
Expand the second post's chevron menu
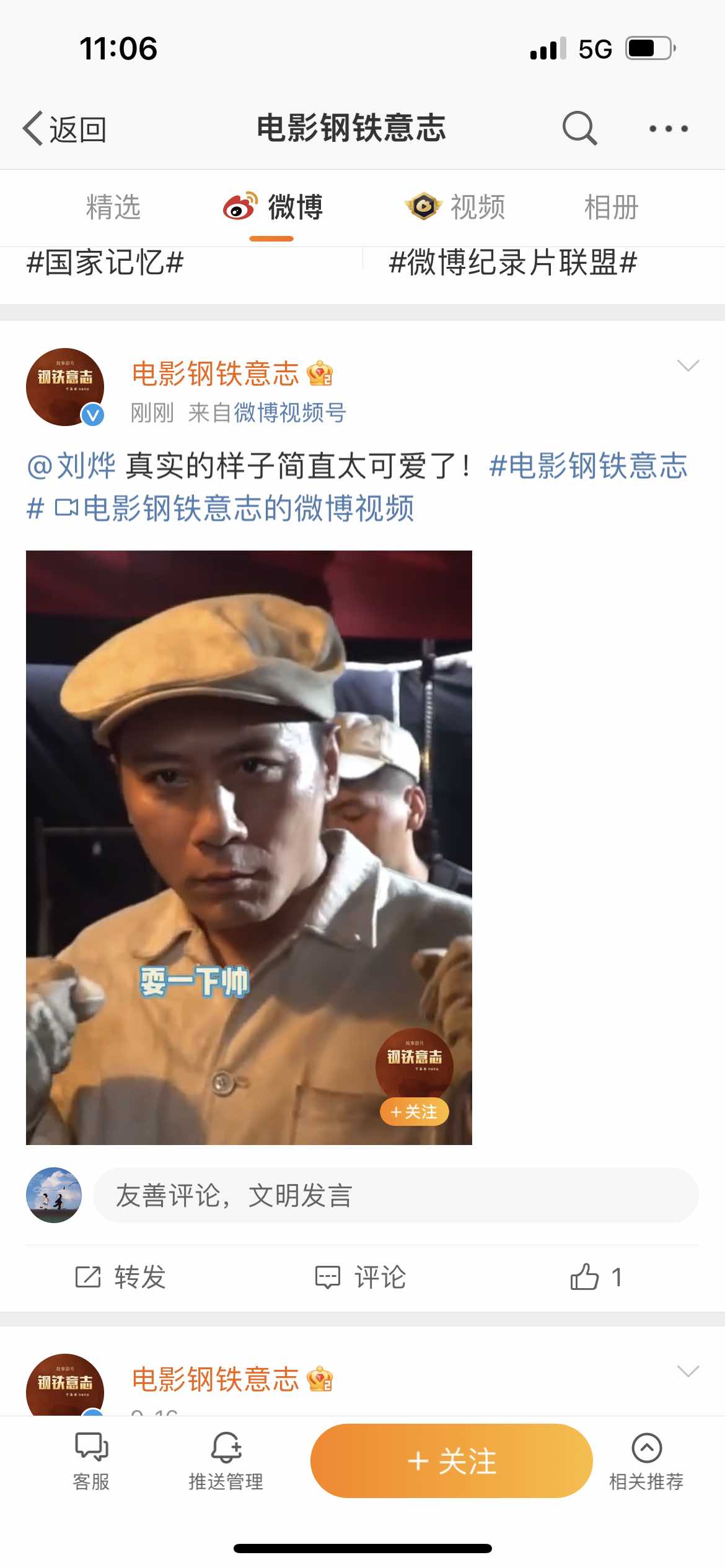(x=688, y=1371)
